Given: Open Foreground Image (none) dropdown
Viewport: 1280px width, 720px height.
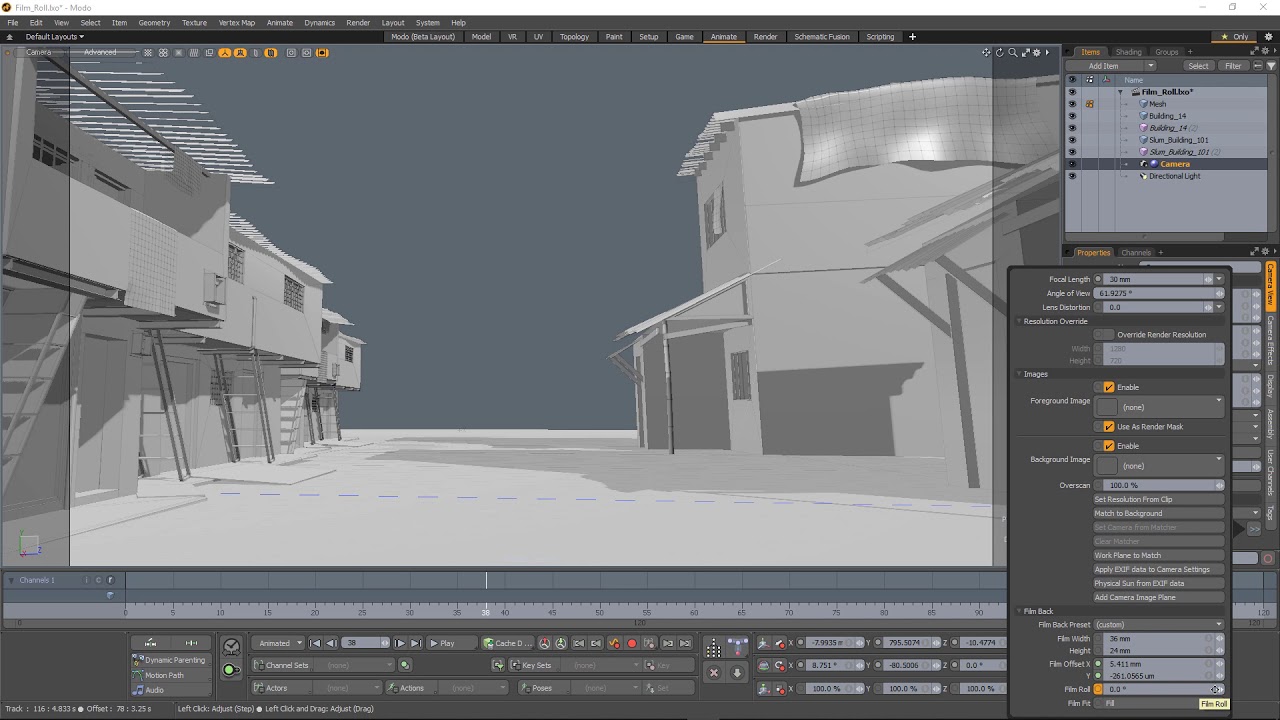Looking at the screenshot, I should (x=1159, y=407).
